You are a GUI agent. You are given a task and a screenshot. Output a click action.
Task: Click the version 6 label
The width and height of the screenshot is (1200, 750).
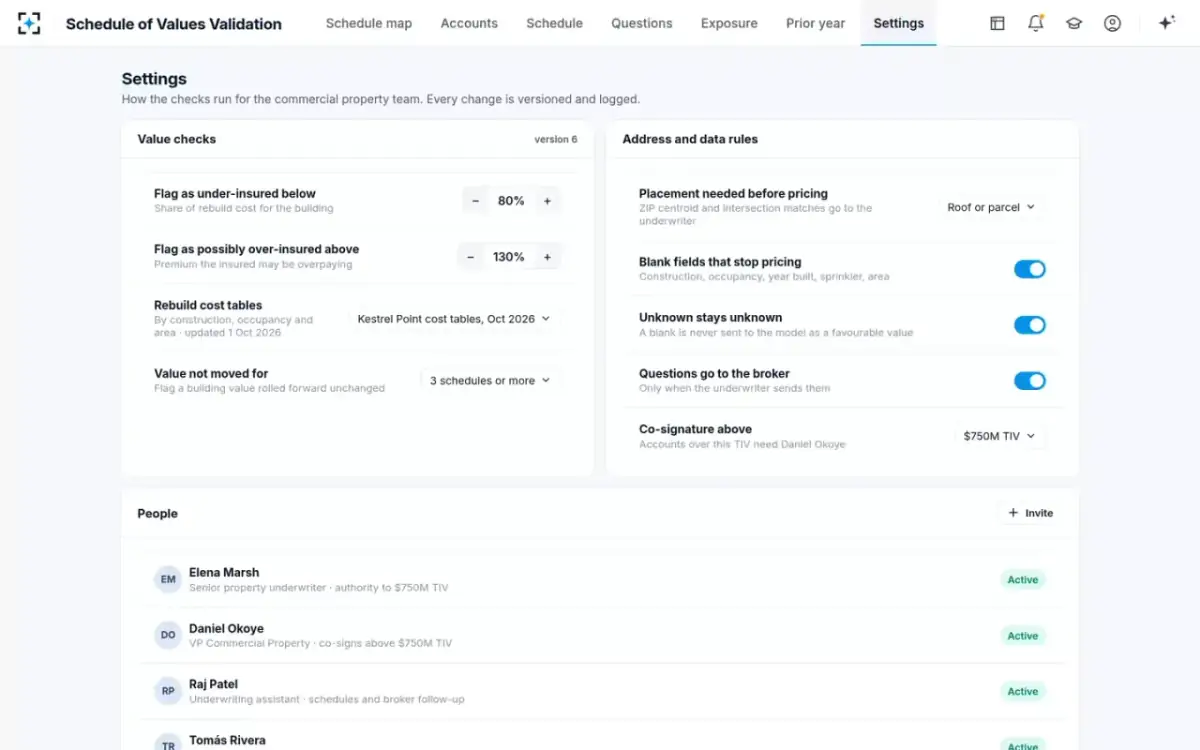556,140
